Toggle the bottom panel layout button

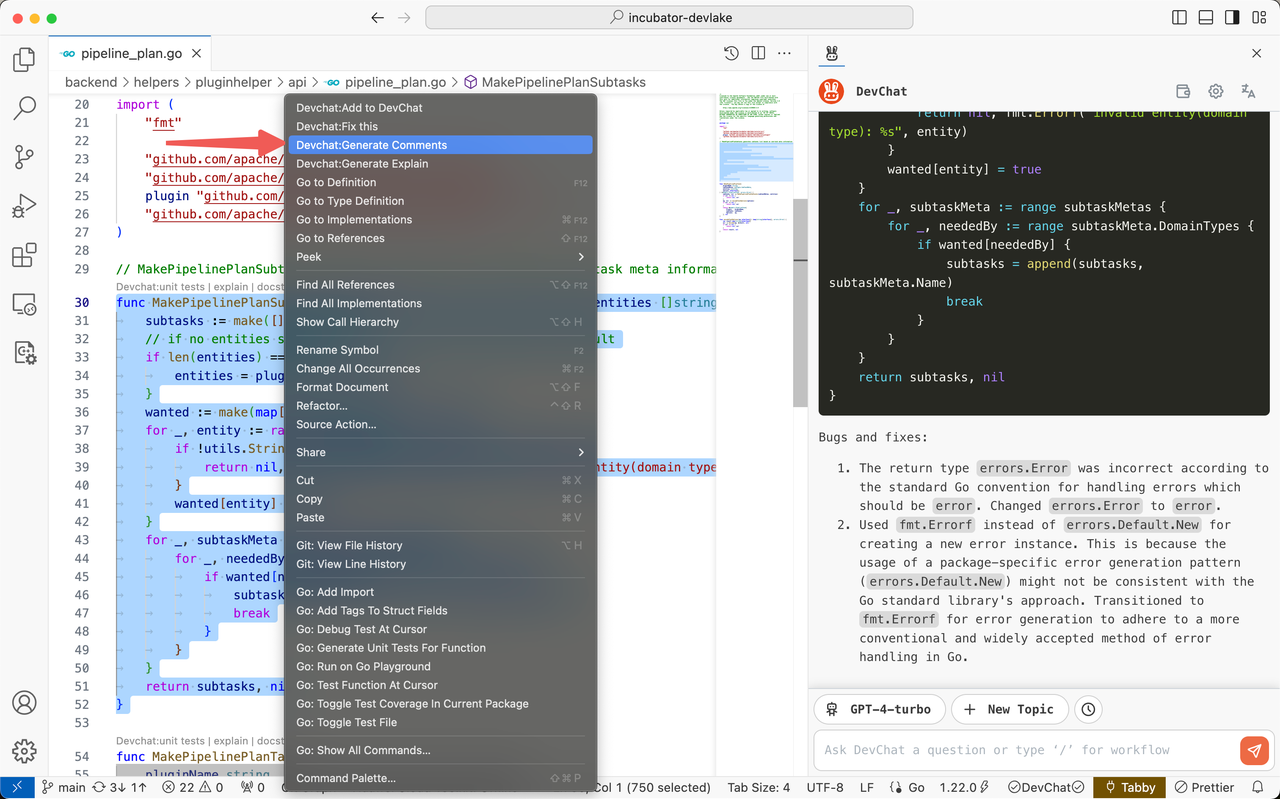coord(1205,18)
